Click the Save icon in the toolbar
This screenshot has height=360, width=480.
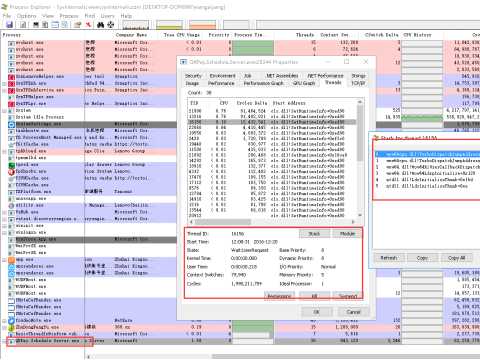9,25
